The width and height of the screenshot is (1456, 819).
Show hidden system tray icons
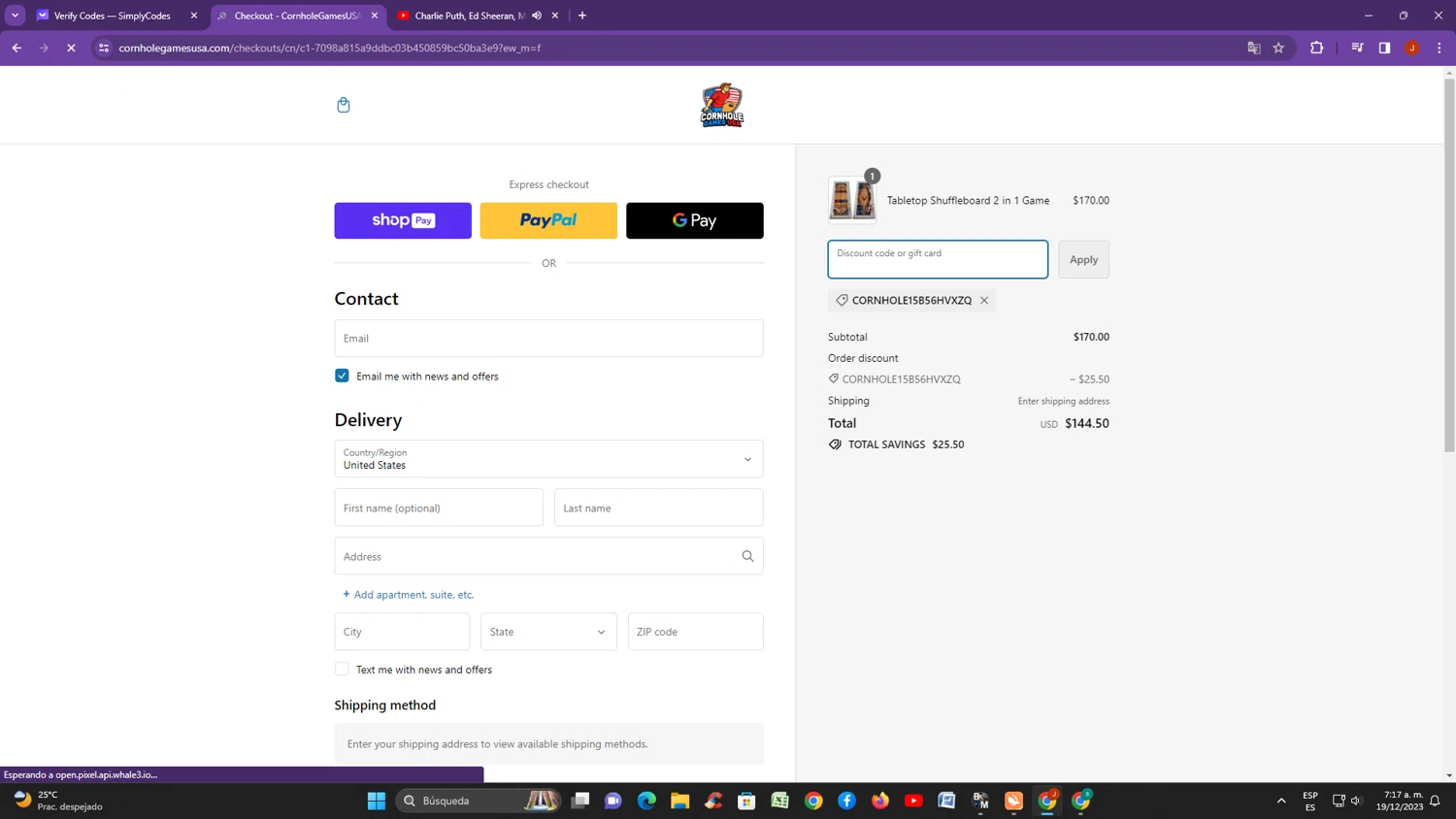[x=1281, y=801]
